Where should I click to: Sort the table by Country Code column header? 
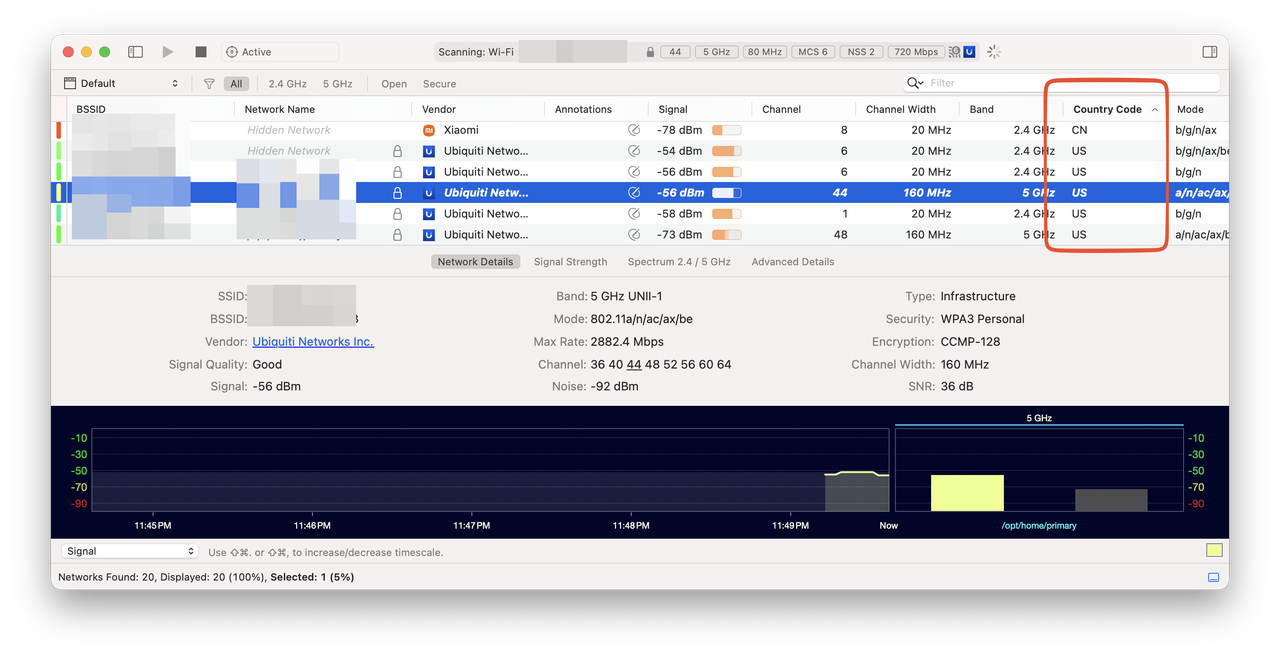pyautogui.click(x=1107, y=109)
